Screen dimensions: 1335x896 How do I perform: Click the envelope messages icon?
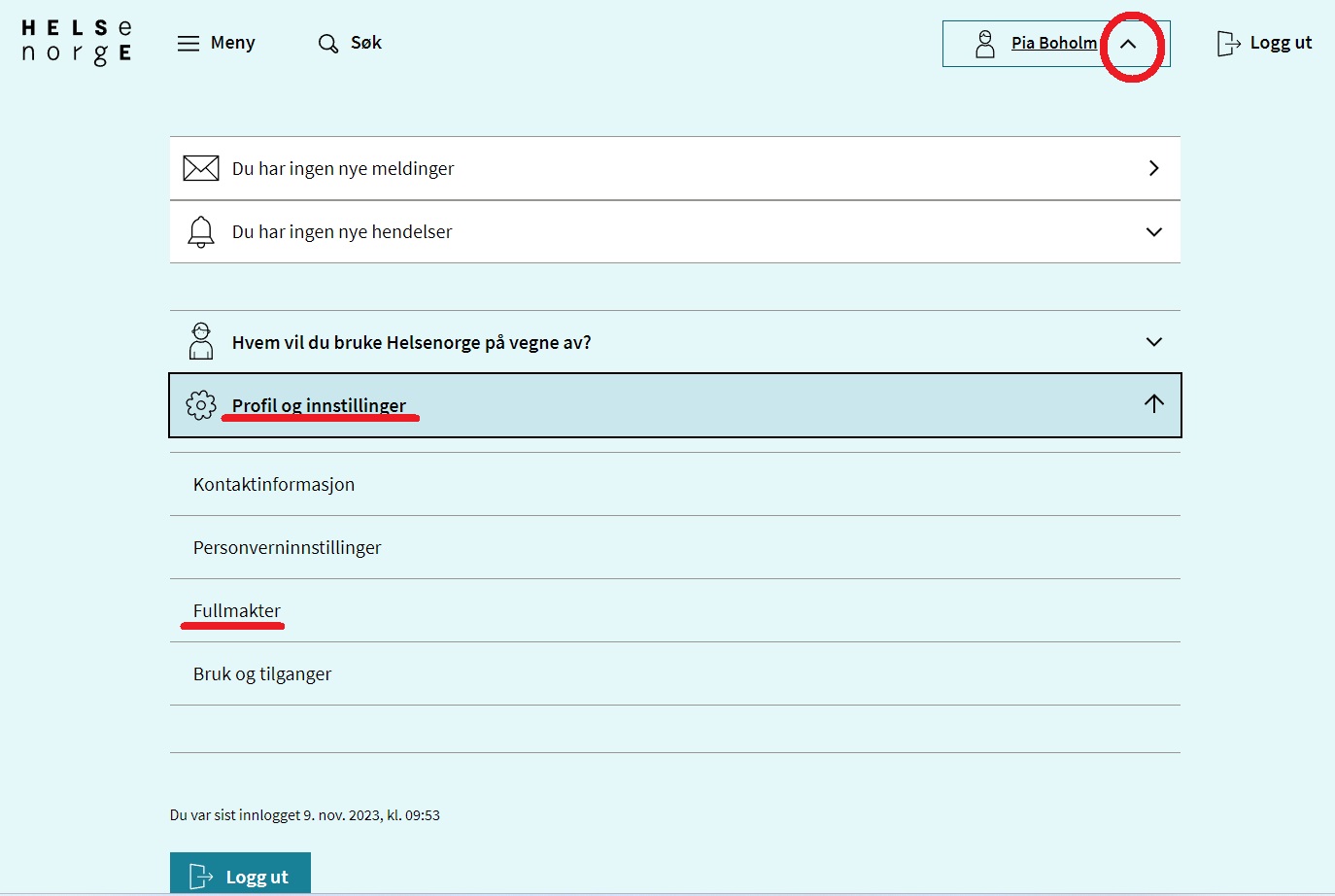coord(201,168)
